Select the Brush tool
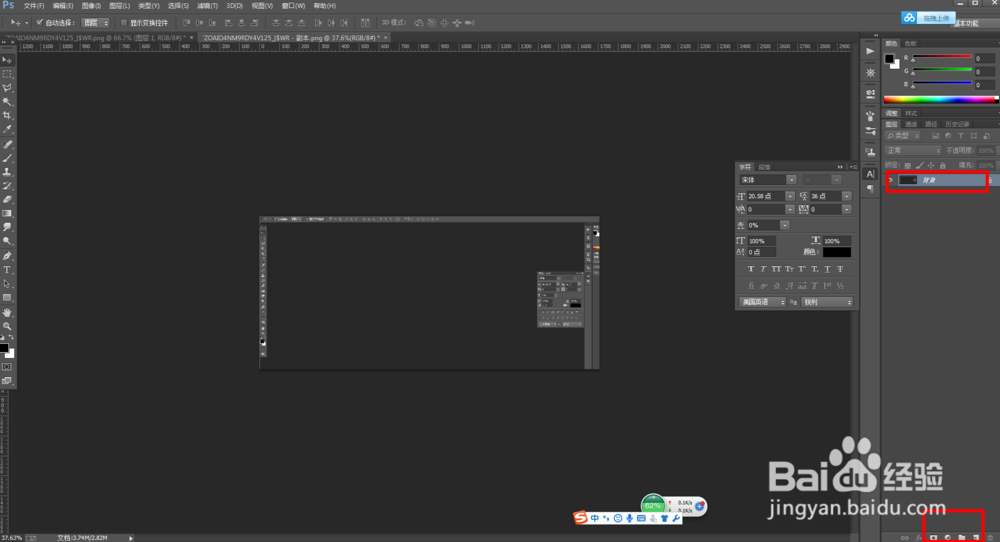The width and height of the screenshot is (1000, 542). point(7,158)
